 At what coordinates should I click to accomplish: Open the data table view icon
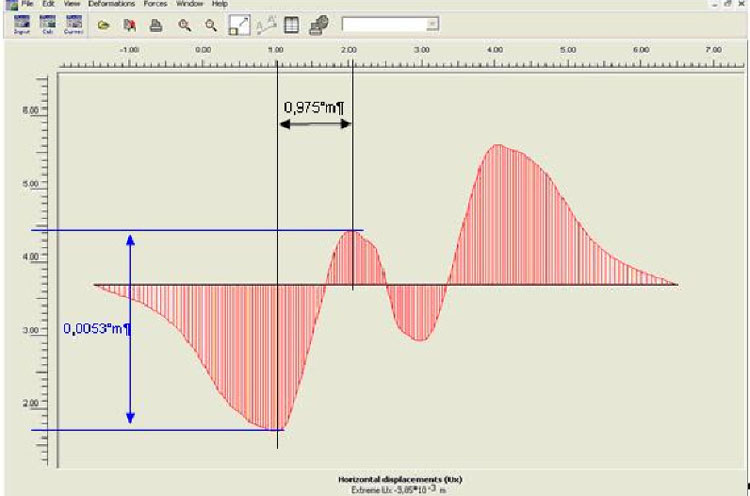291,23
